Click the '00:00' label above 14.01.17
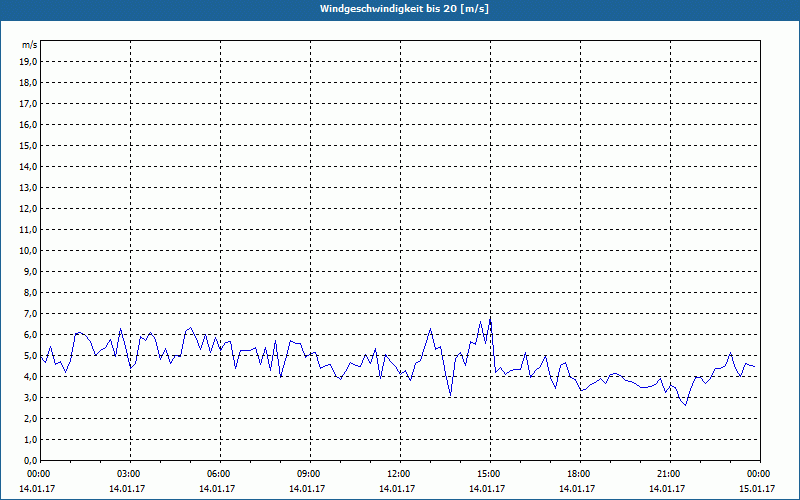Image resolution: width=800 pixels, height=500 pixels. [38, 474]
